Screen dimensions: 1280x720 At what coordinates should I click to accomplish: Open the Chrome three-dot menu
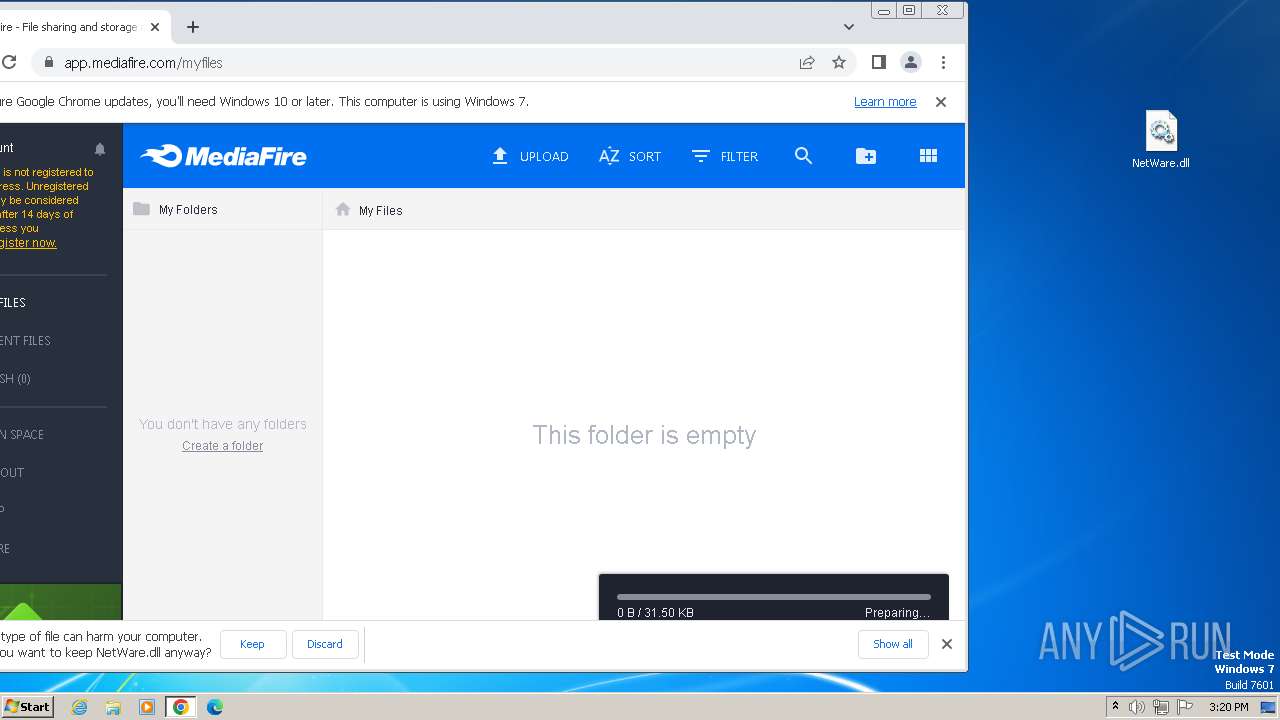pos(943,62)
